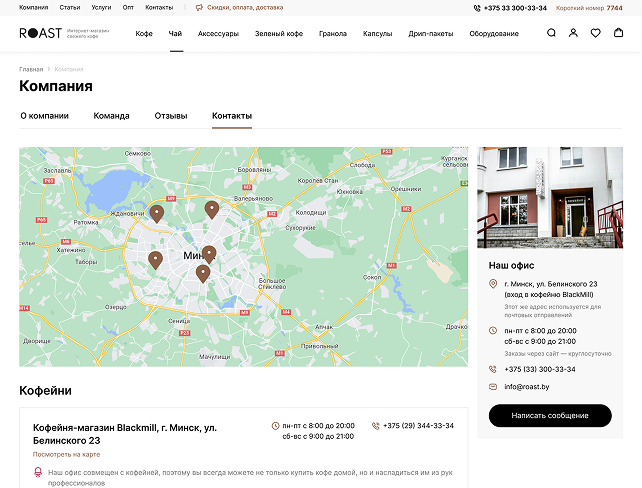
Task: Click the office building photo
Action: click(x=549, y=198)
